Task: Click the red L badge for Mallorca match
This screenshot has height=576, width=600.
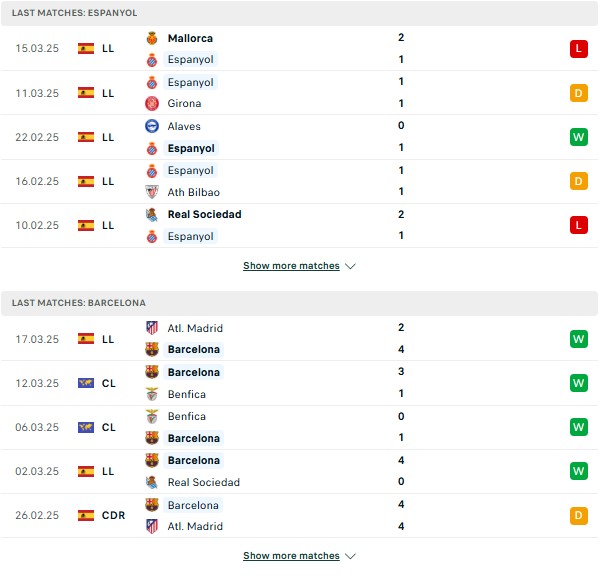Action: pyautogui.click(x=579, y=49)
